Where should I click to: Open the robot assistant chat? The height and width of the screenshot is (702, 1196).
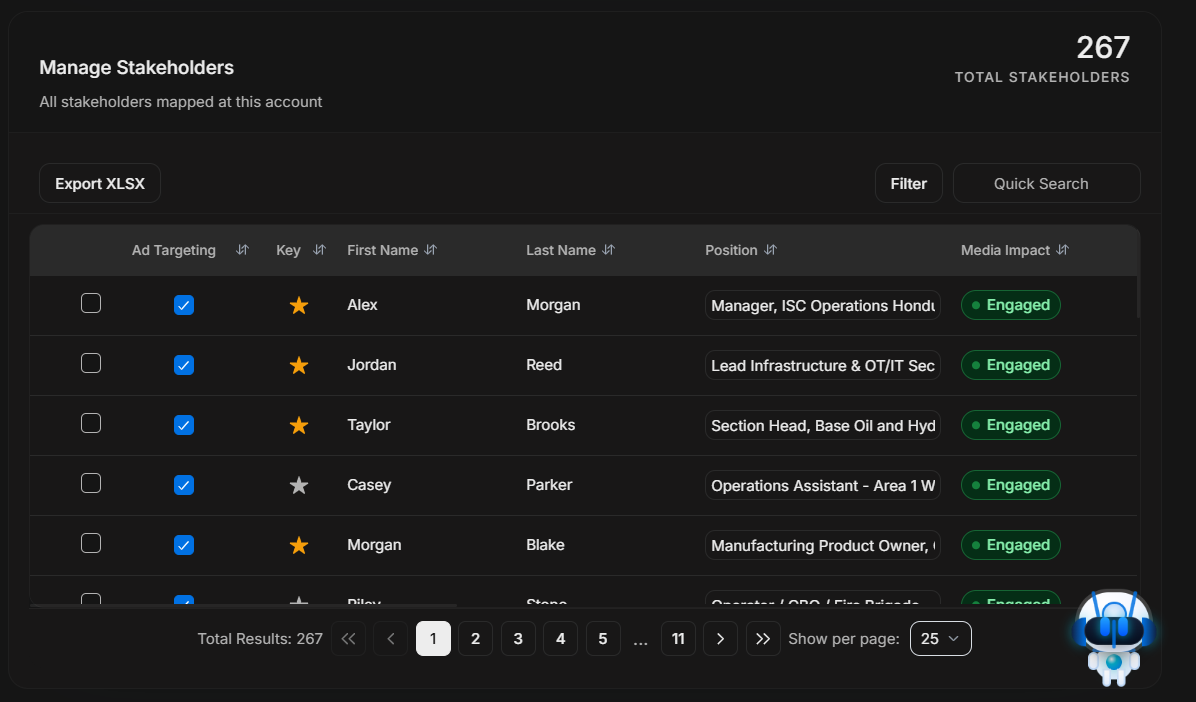[1114, 638]
